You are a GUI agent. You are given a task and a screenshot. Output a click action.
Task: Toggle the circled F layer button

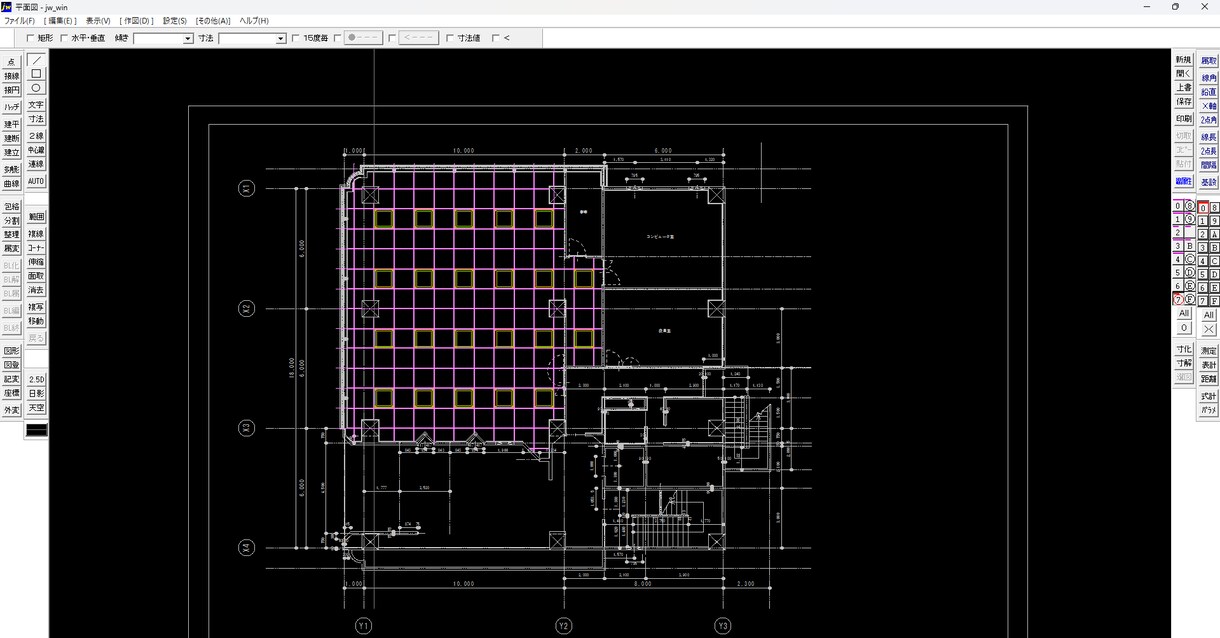1190,299
